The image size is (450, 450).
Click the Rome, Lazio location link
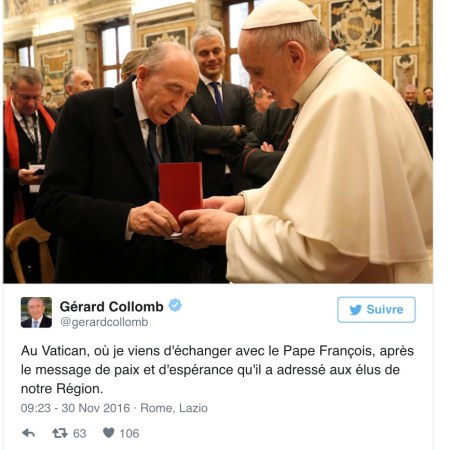click(x=174, y=408)
